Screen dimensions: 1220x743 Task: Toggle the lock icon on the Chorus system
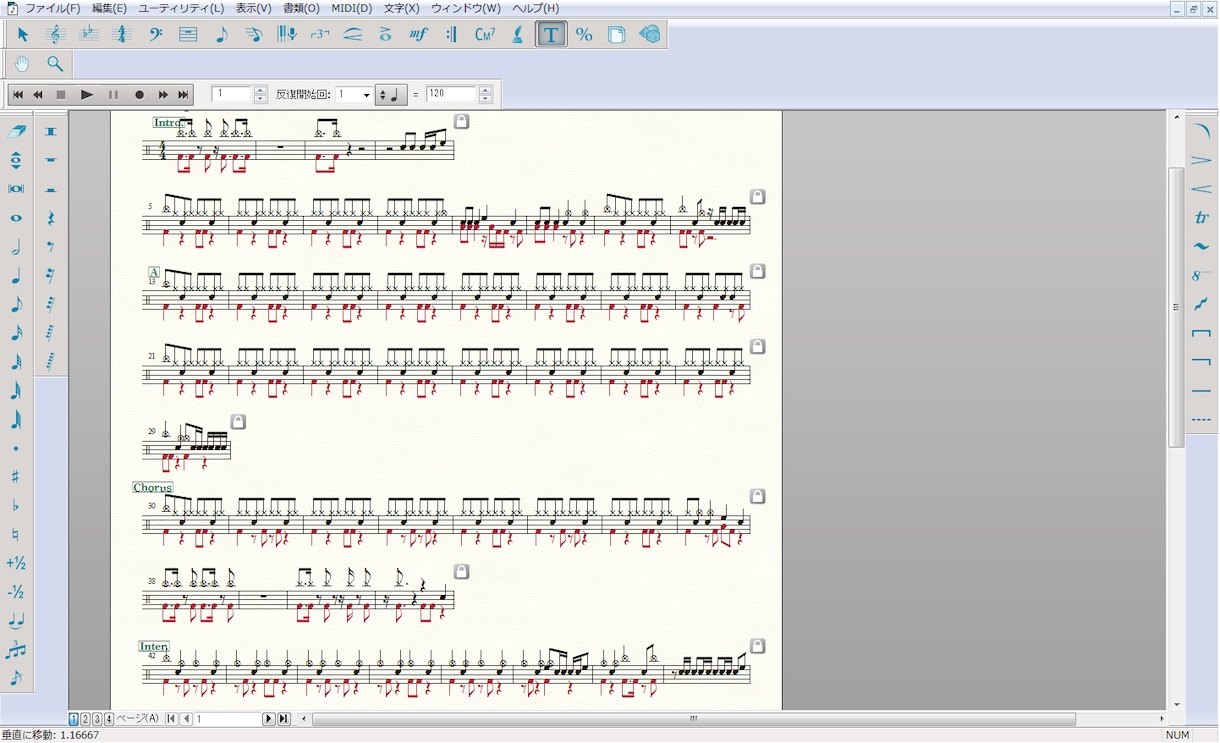pos(758,496)
